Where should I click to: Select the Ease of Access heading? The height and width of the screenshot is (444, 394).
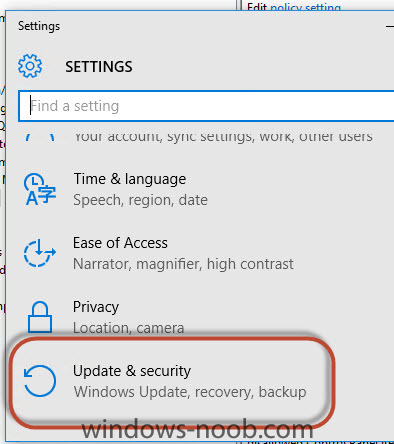coord(120,243)
